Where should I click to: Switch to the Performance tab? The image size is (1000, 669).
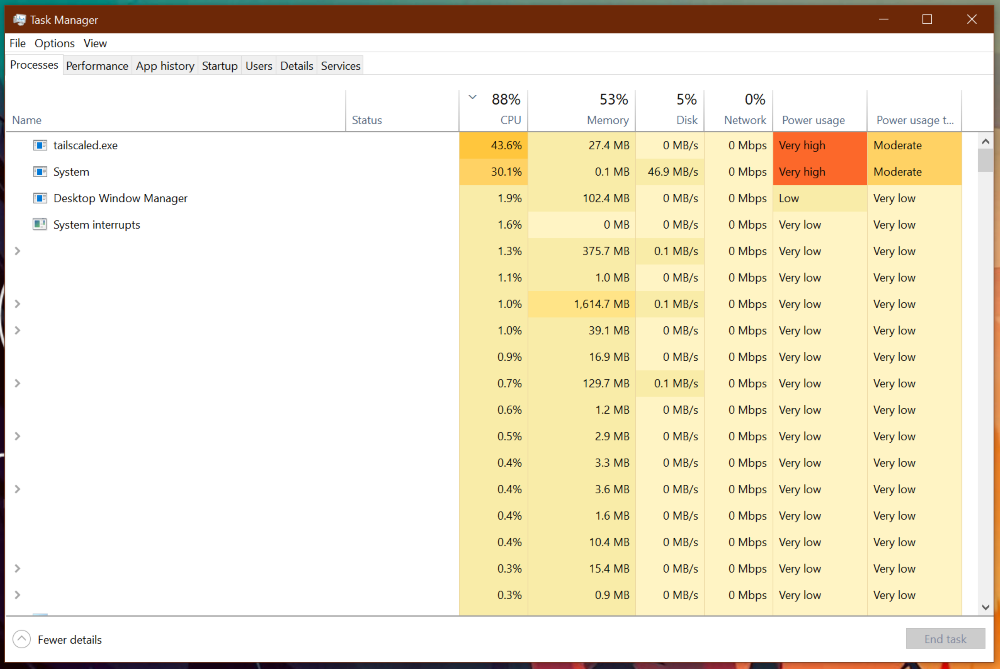[97, 65]
